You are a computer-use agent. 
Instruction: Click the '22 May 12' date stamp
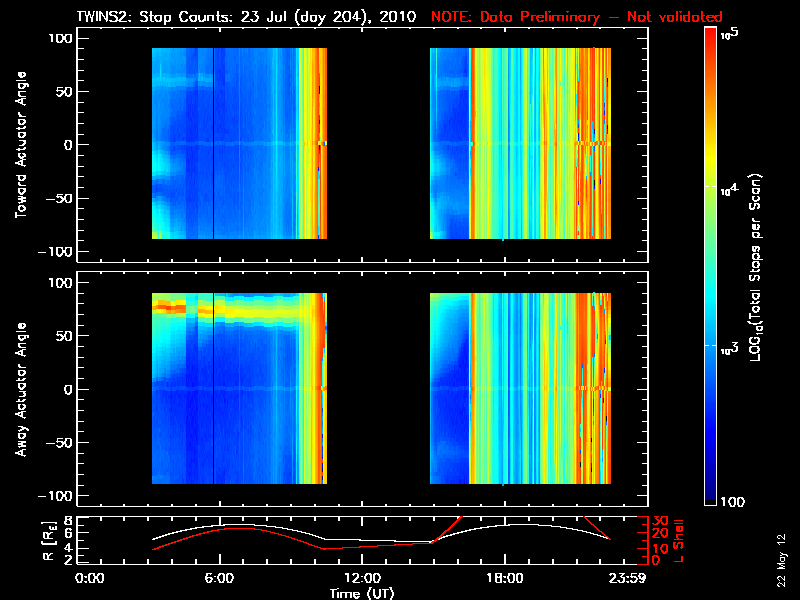[x=781, y=560]
